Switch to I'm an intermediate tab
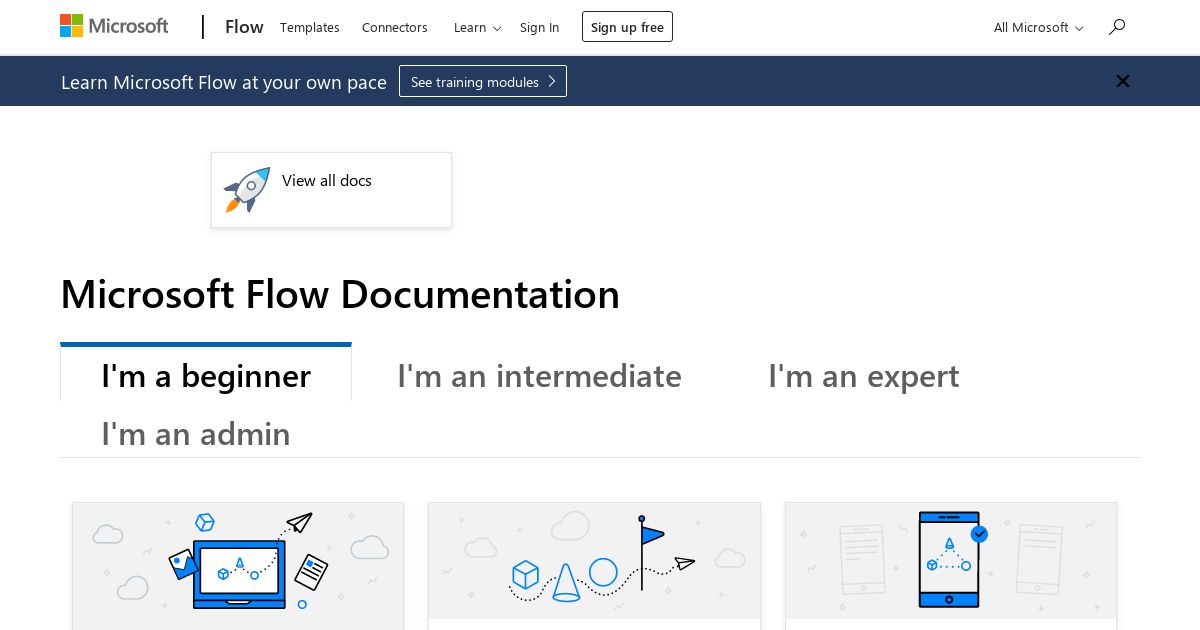The width and height of the screenshot is (1200, 630). tap(539, 376)
